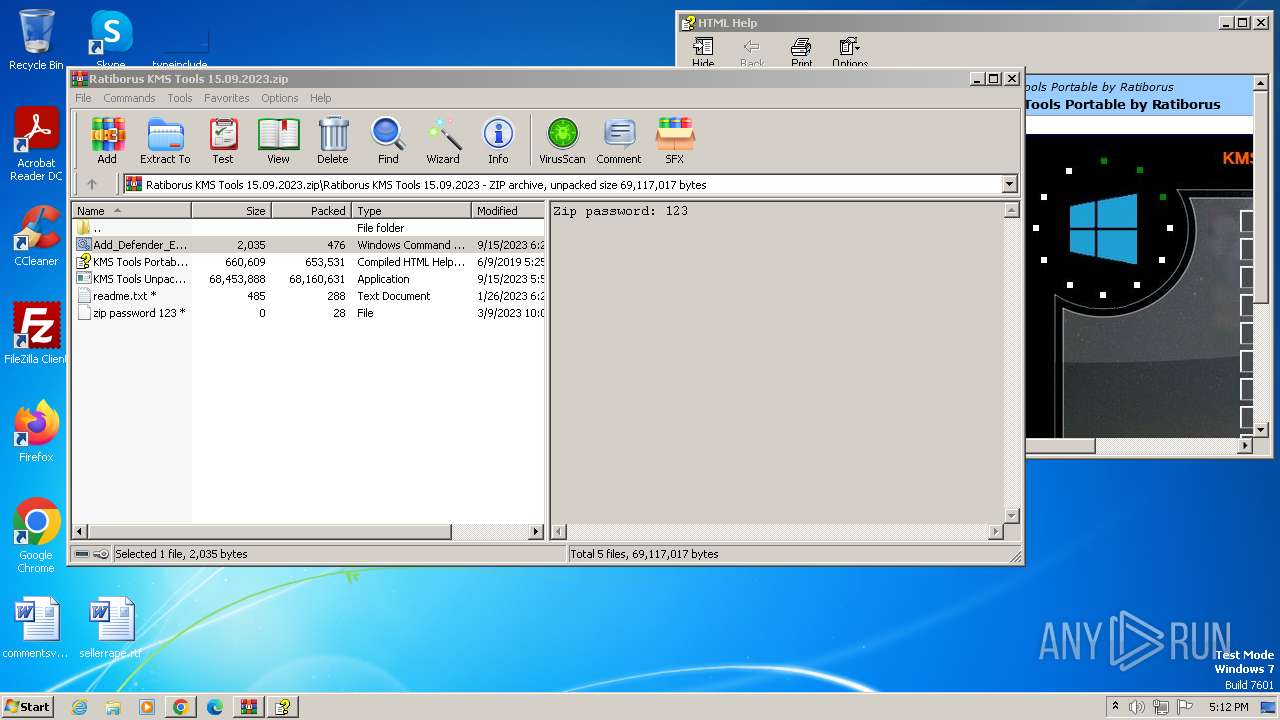1280x720 pixels.
Task: Click file list horizontal scrollbar right arrow
Action: tap(535, 533)
